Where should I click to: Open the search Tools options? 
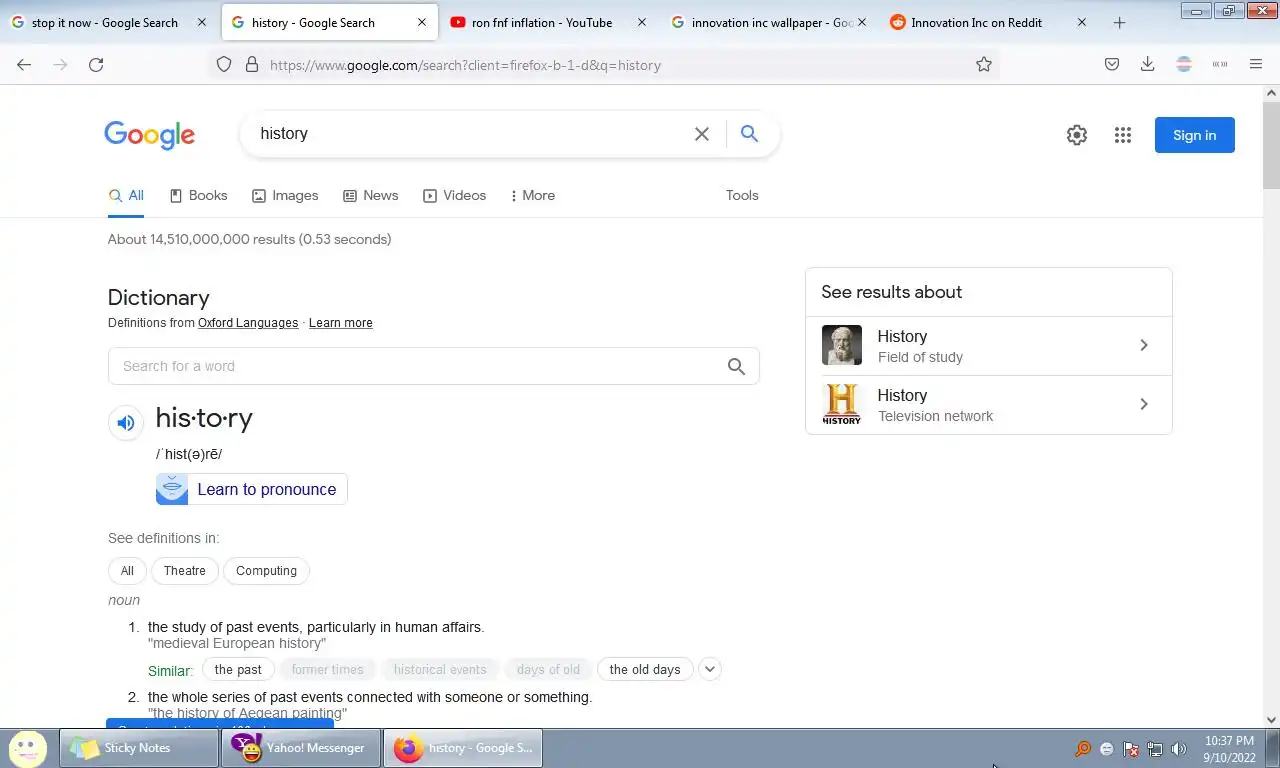tap(742, 195)
